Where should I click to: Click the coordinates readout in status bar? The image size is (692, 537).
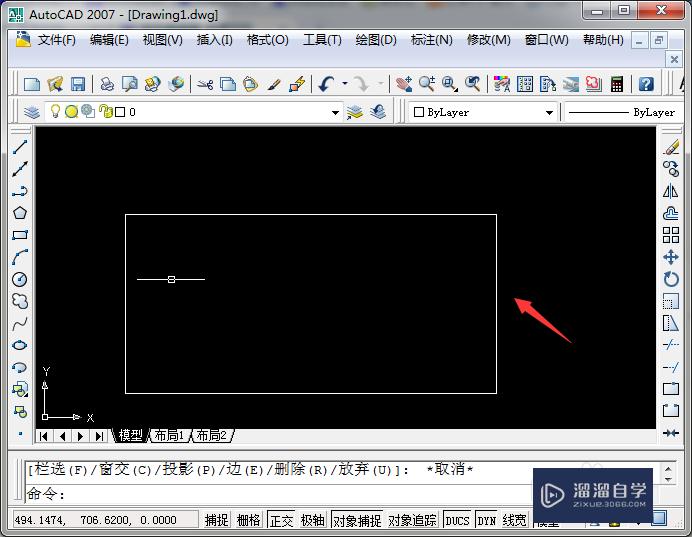tap(104, 520)
